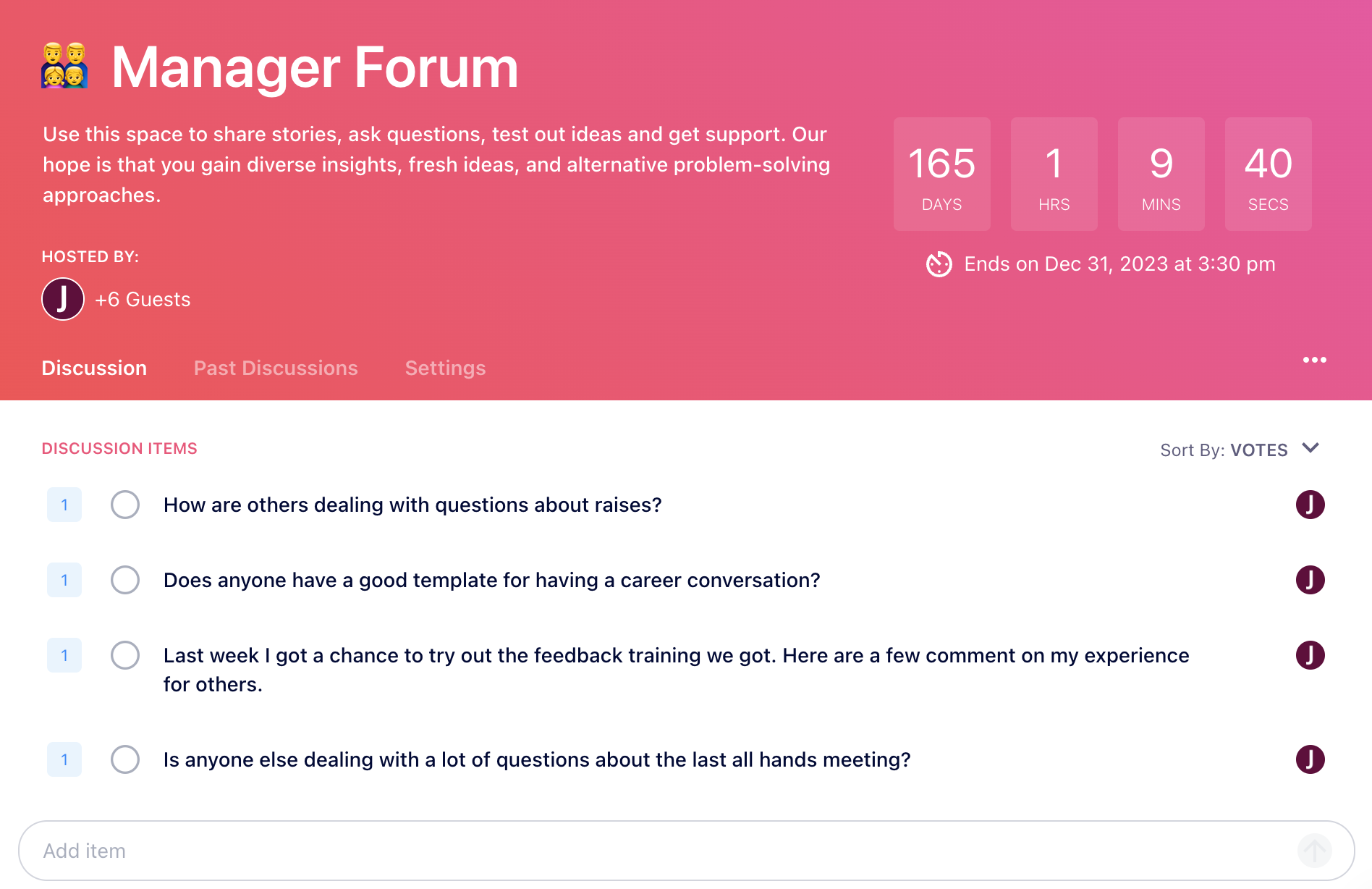Click the send arrow in Add item field
1372x889 pixels.
click(x=1314, y=851)
